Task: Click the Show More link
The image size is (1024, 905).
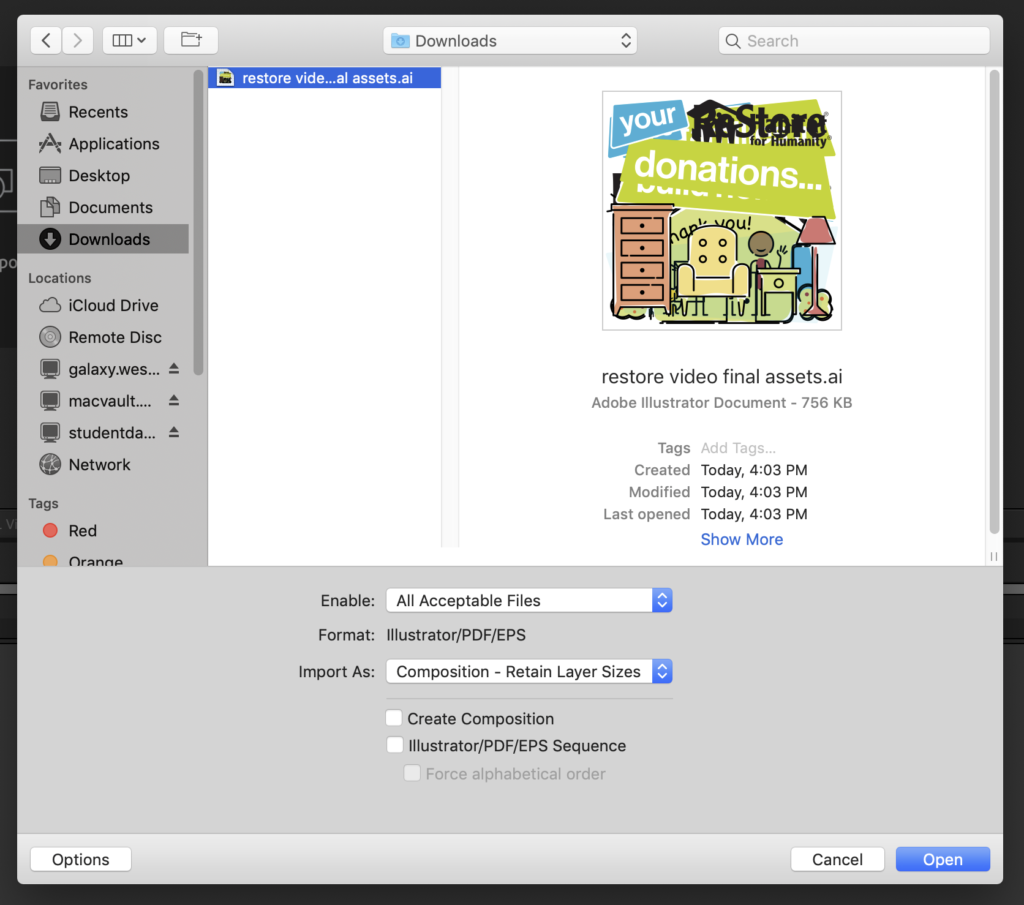Action: point(741,539)
